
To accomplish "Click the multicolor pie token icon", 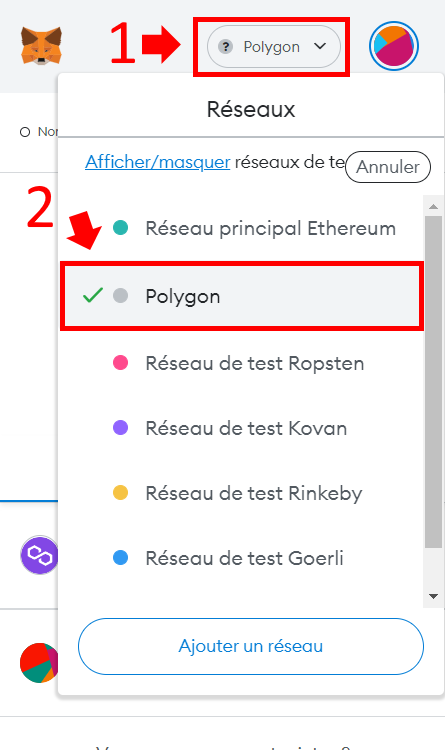I will [x=39, y=662].
